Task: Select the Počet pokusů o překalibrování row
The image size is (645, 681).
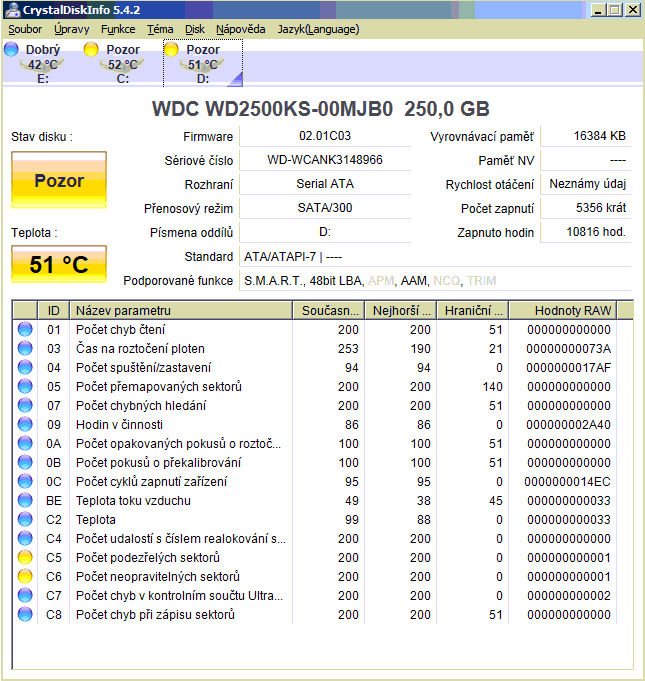Action: 315,463
